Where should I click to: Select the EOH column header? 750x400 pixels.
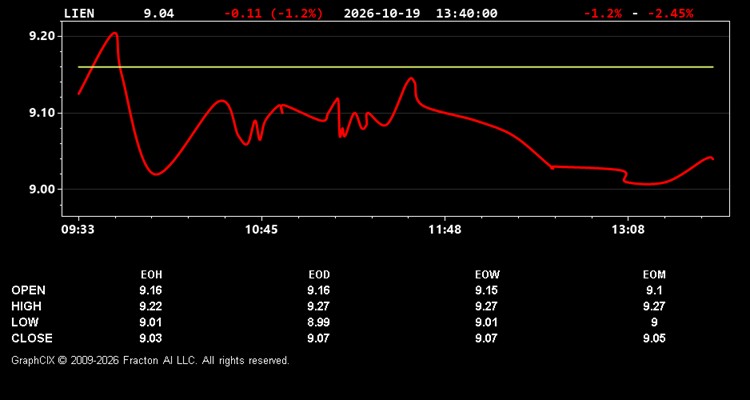[151, 275]
